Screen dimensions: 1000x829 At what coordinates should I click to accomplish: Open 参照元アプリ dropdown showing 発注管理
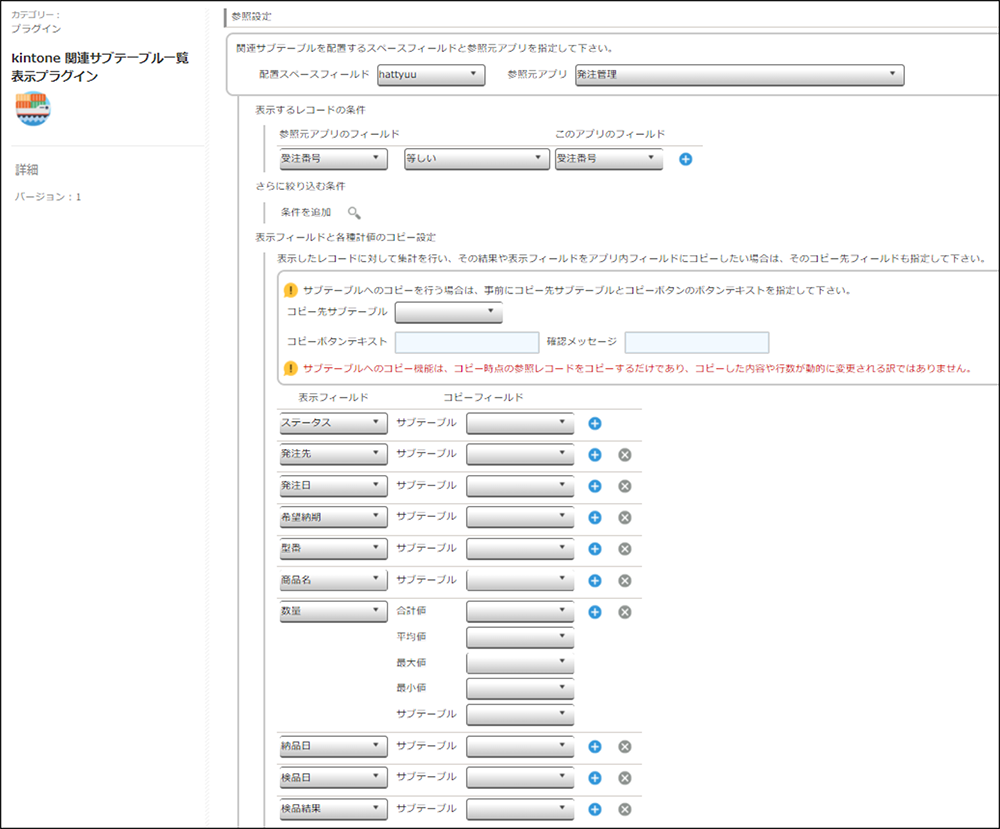tap(740, 75)
